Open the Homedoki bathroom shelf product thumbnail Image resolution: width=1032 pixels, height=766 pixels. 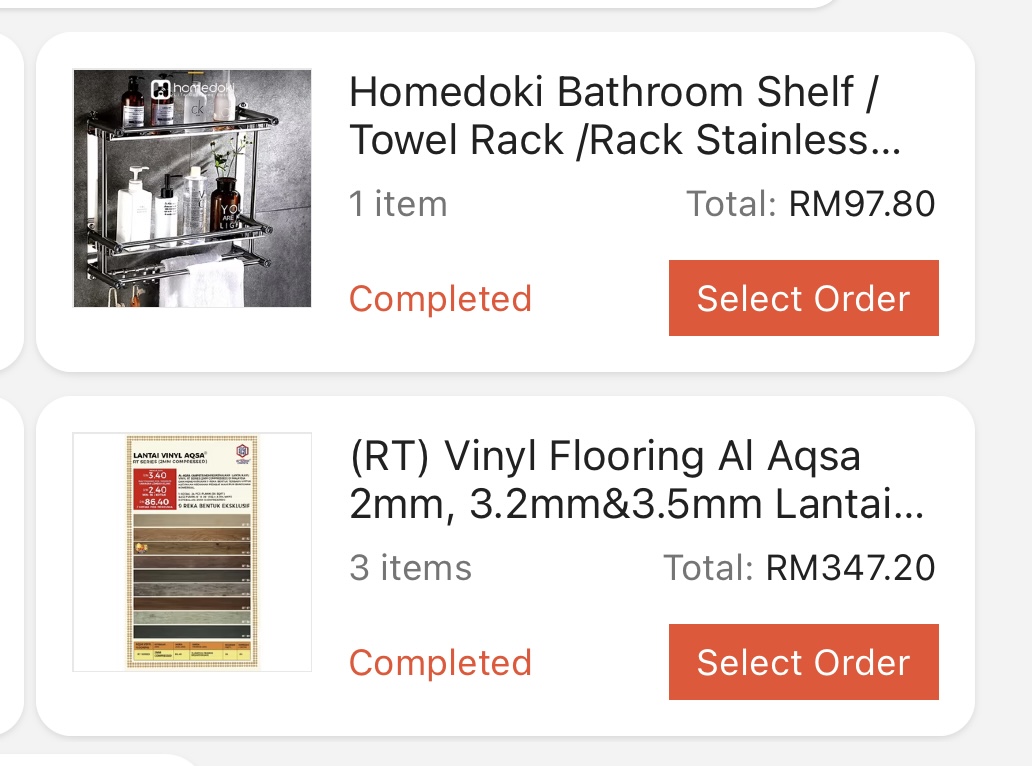pyautogui.click(x=192, y=188)
